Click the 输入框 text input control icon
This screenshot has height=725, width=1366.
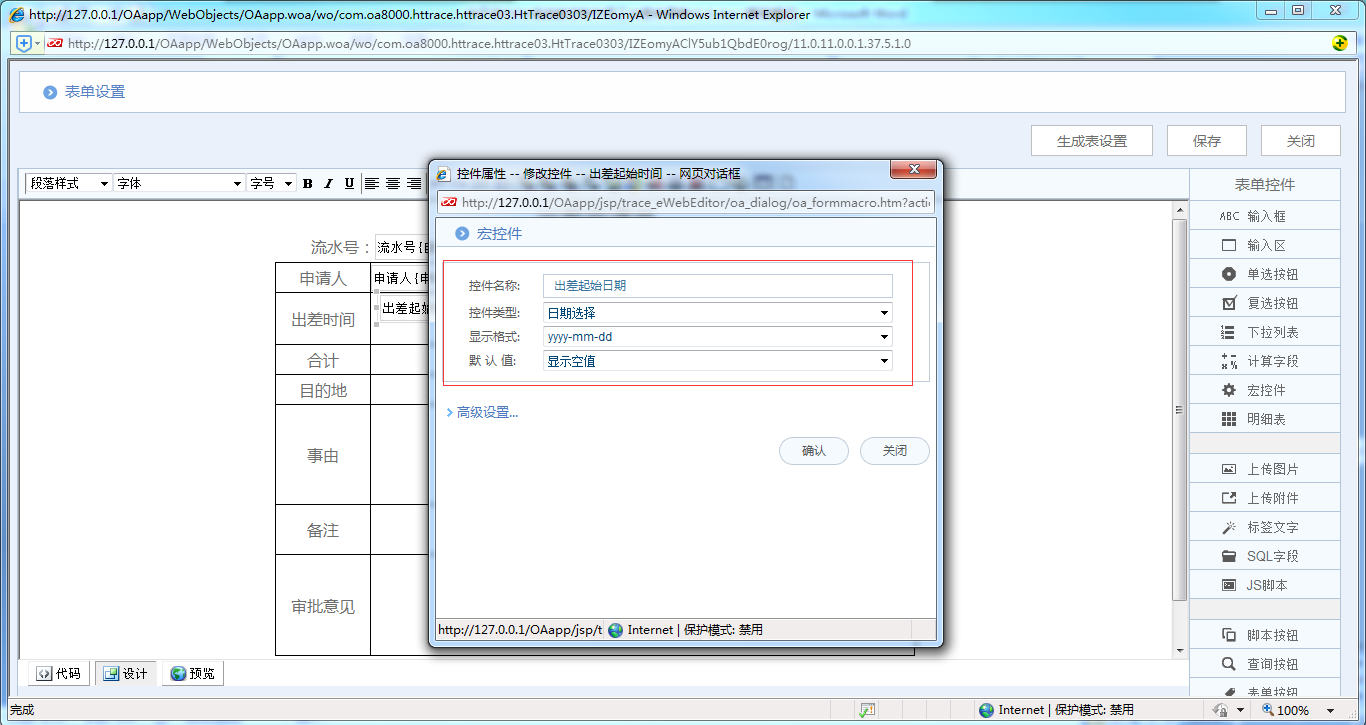[1229, 216]
